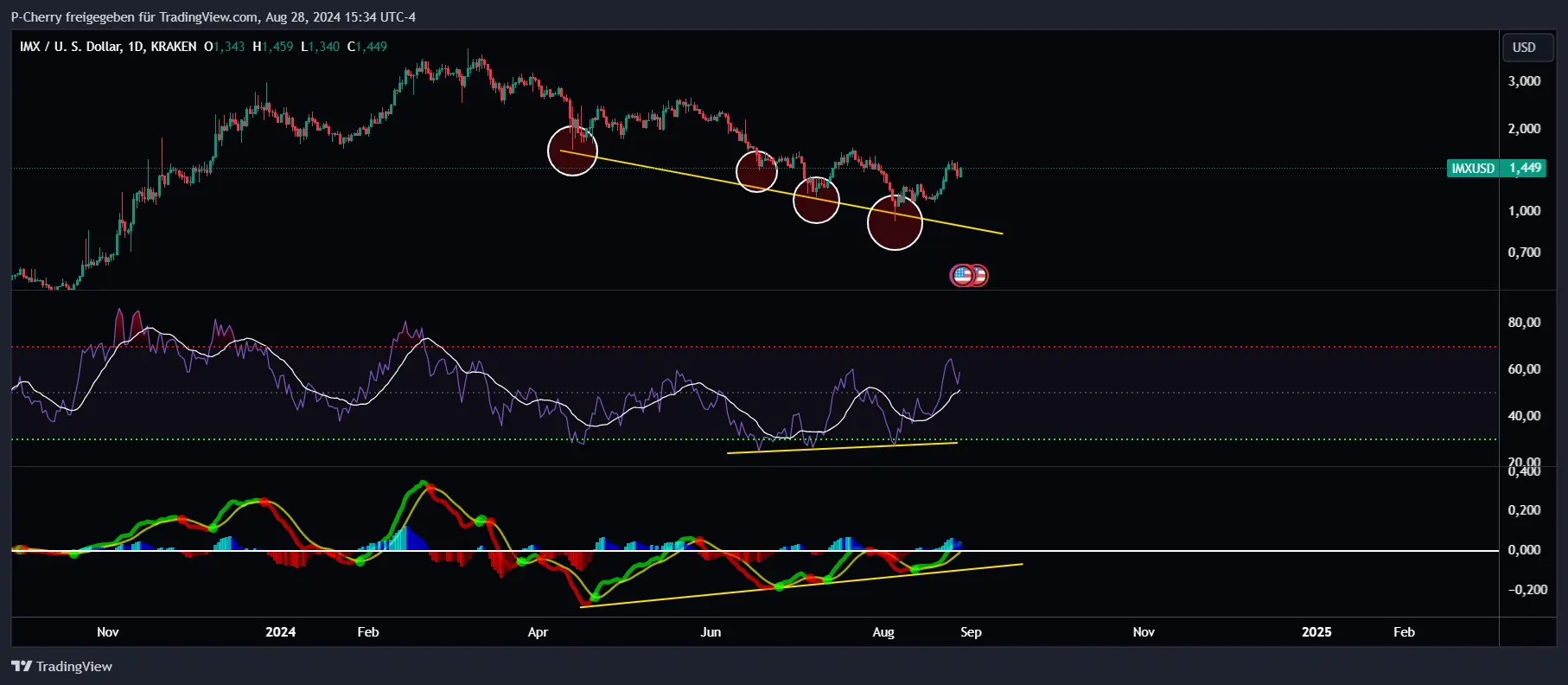Screen dimensions: 1568x685
Task: Click the 0,000 MACD axis label
Action: click(1524, 550)
